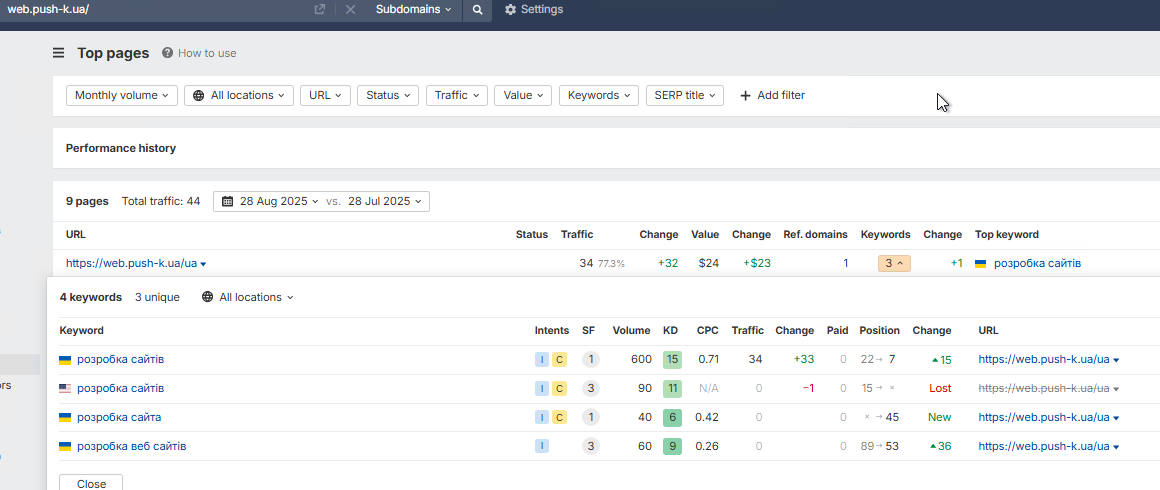Close the keywords panel
This screenshot has height=490, width=1160.
91,483
